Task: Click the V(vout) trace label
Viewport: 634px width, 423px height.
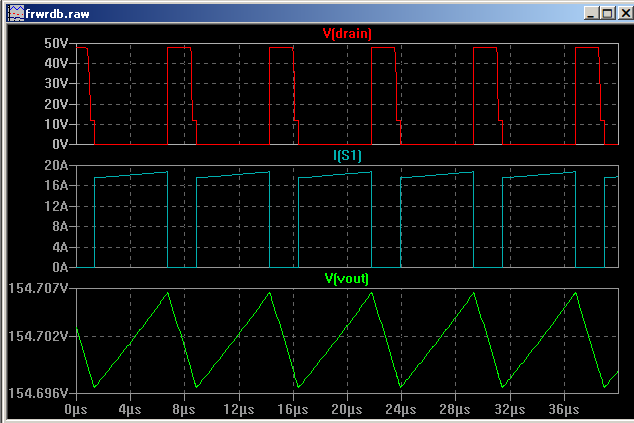Action: (347, 278)
